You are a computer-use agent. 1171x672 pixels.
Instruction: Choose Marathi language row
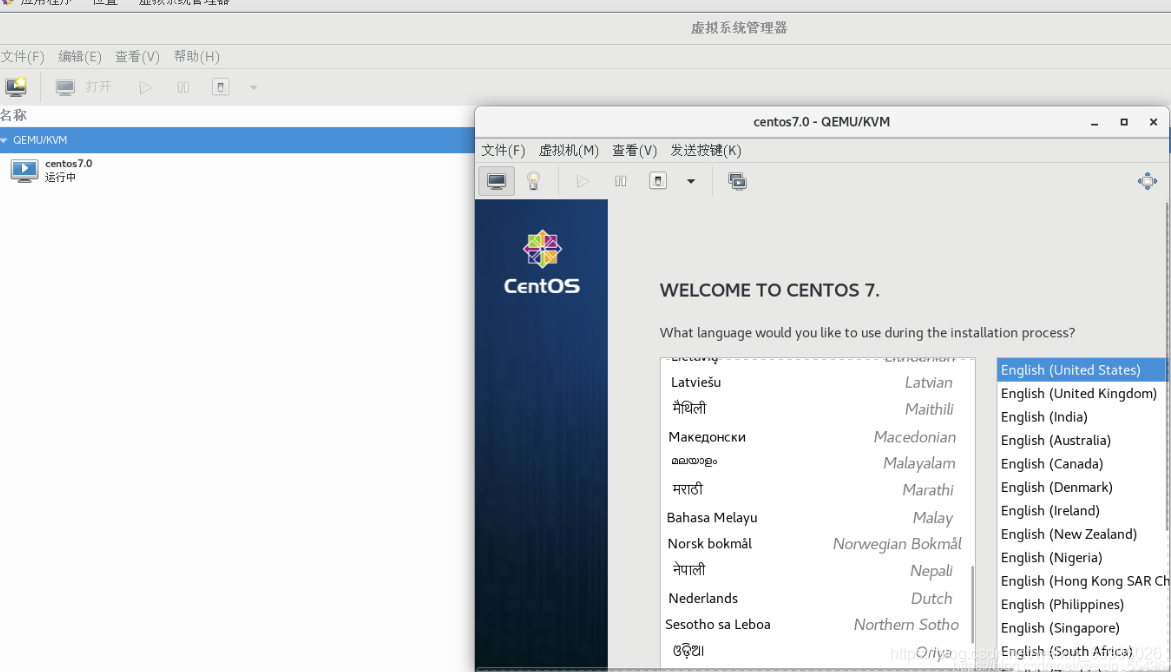coord(815,490)
